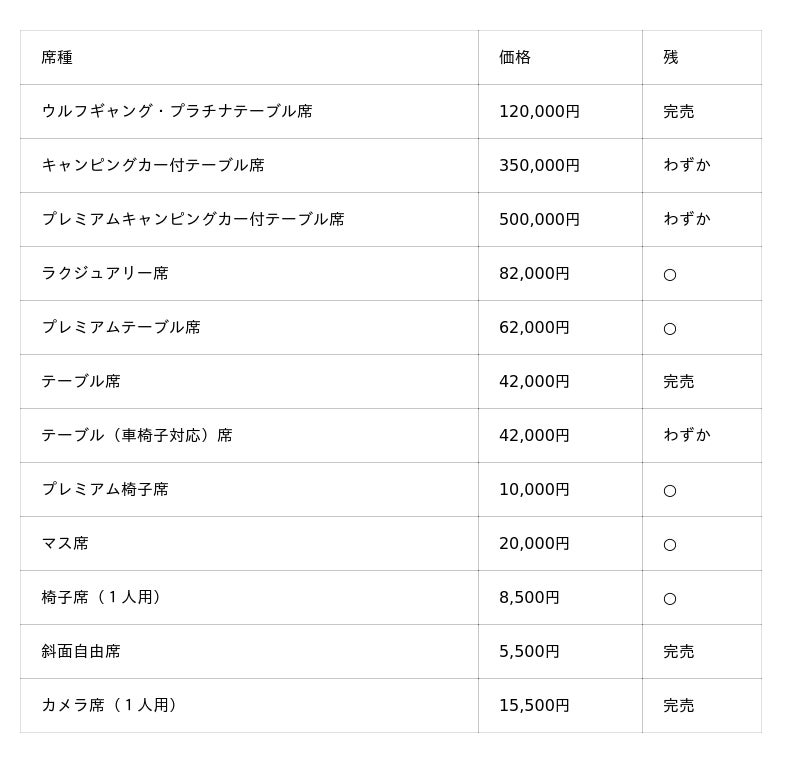The image size is (800, 763).
Task: Click availability circle for マス席
Action: (670, 545)
